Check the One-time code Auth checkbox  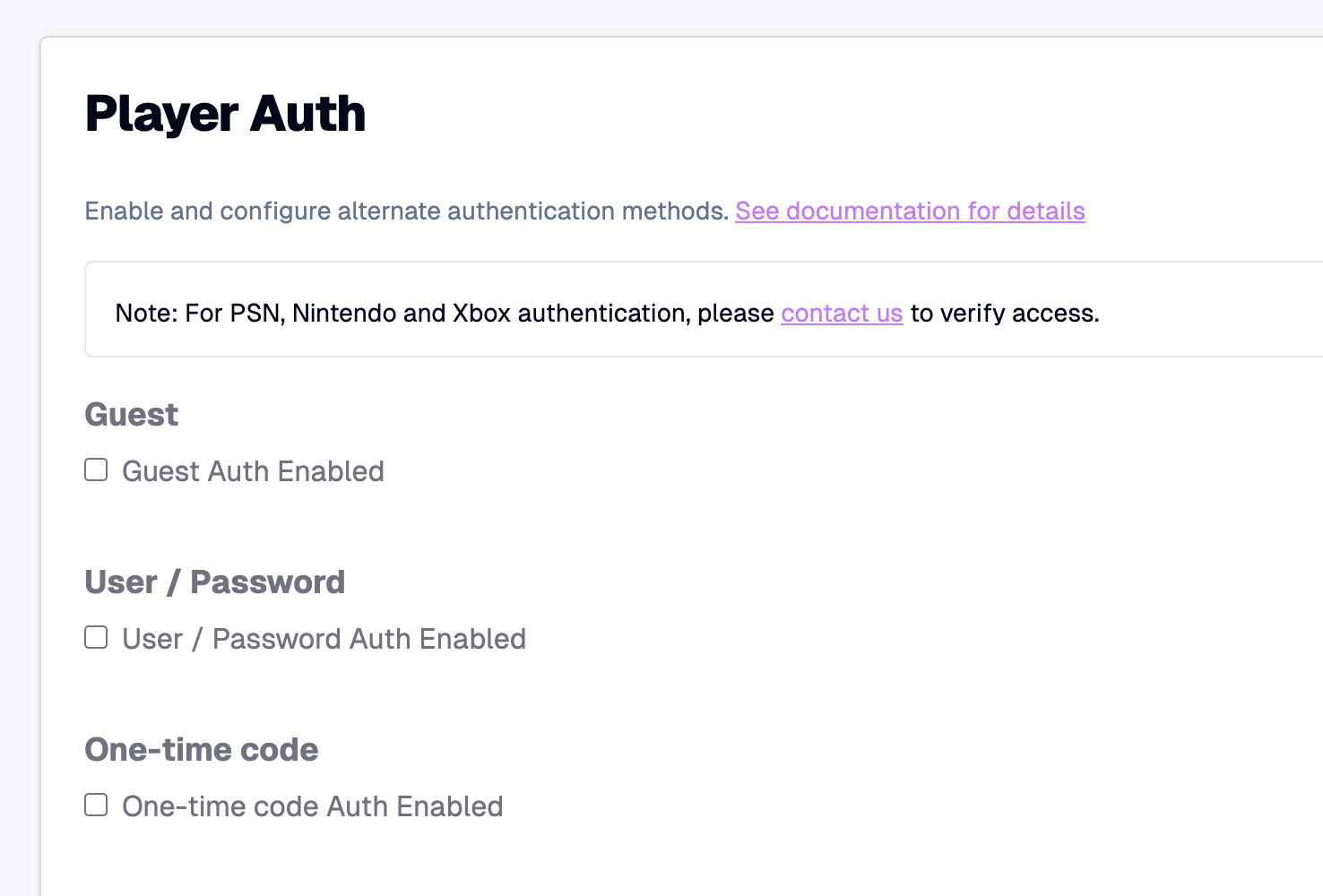coord(96,806)
